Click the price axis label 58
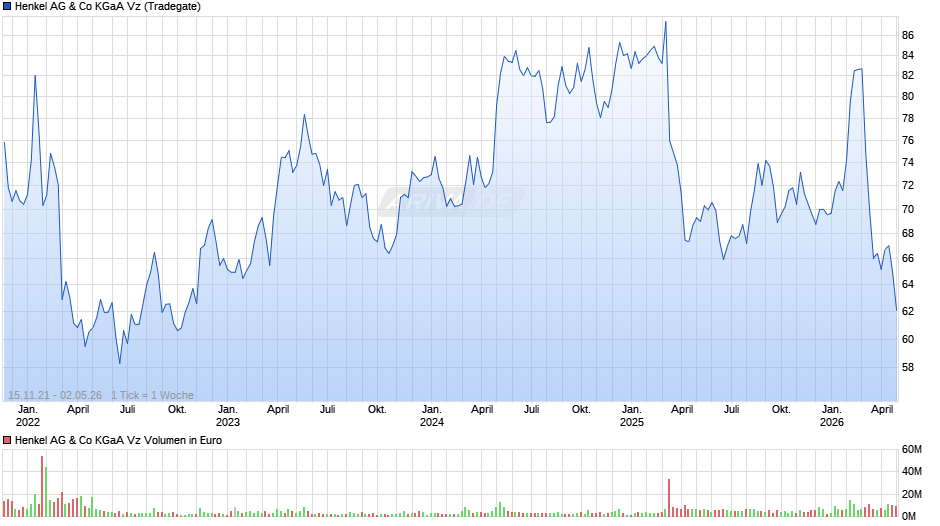Viewport: 940px width, 526px height. pos(908,367)
